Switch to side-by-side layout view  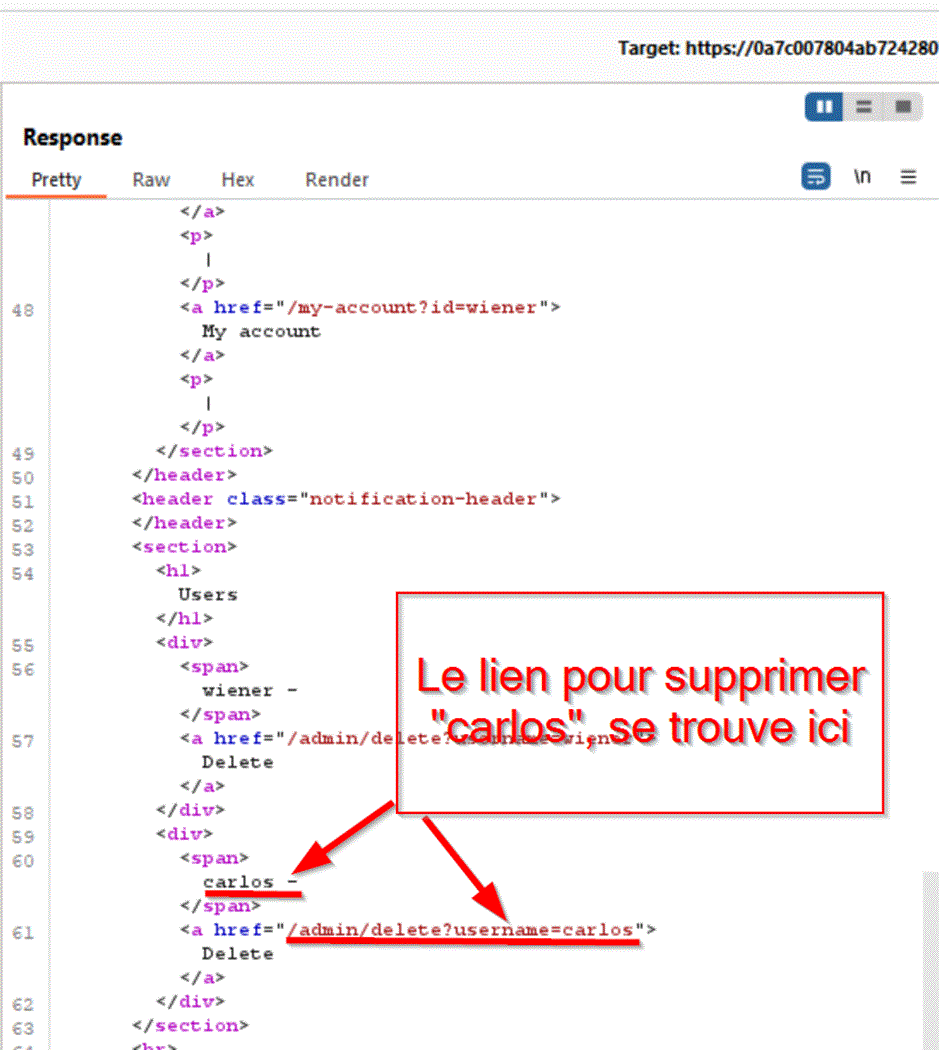point(825,107)
